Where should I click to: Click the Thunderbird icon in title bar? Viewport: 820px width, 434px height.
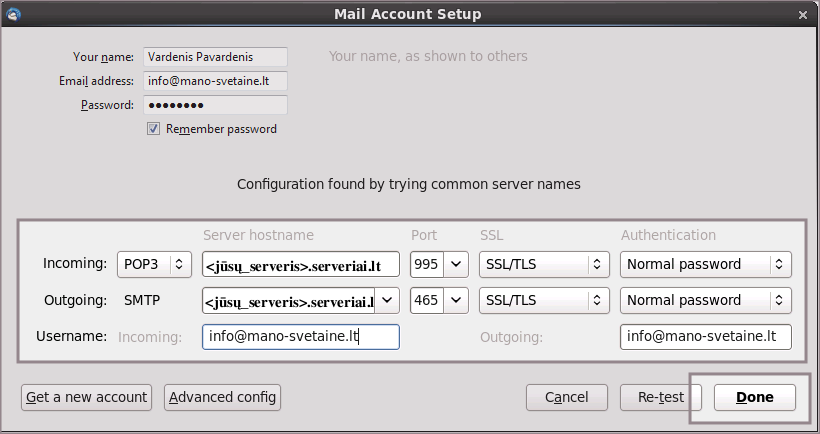13,14
